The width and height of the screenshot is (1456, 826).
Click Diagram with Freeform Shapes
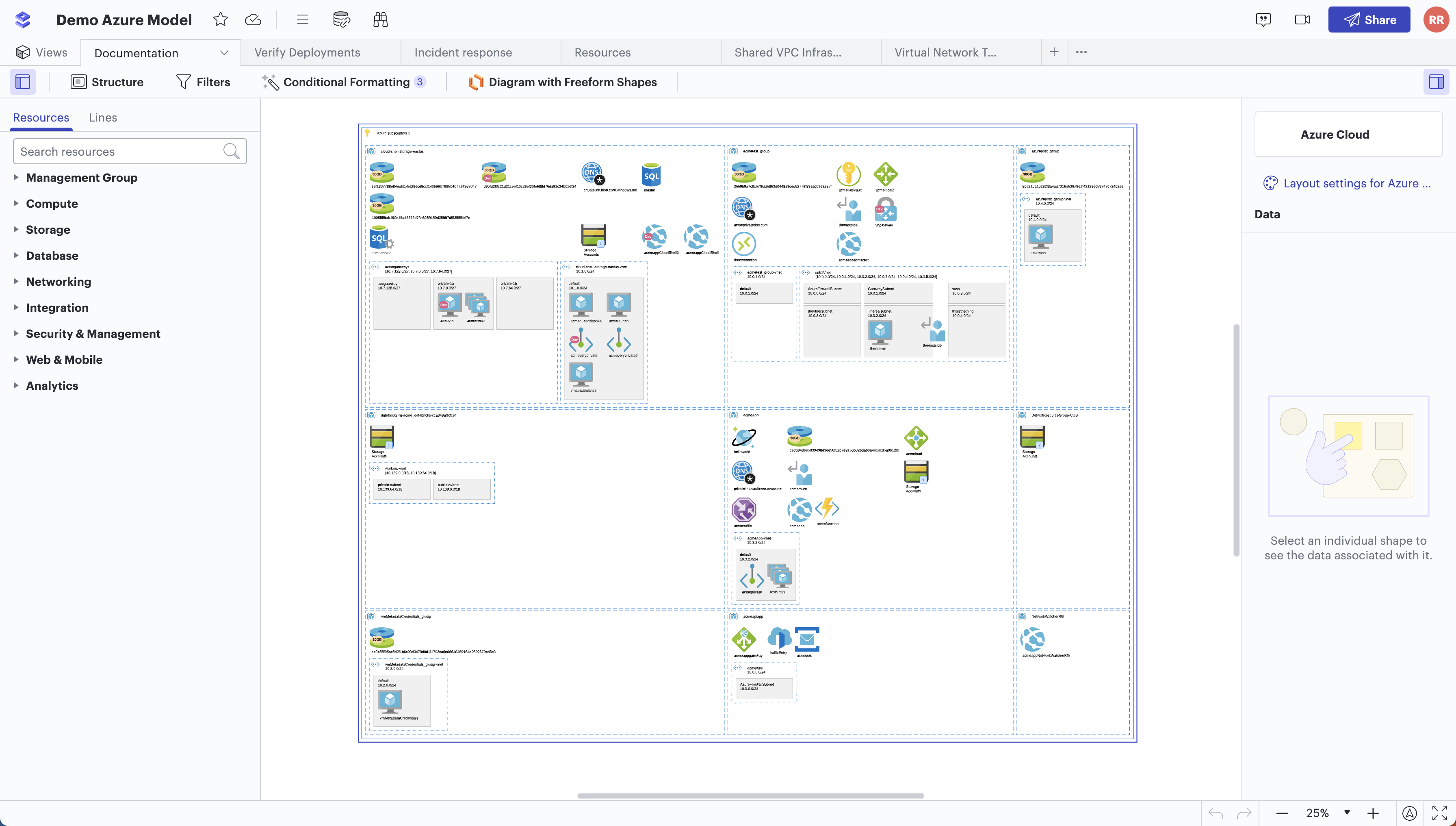[562, 82]
